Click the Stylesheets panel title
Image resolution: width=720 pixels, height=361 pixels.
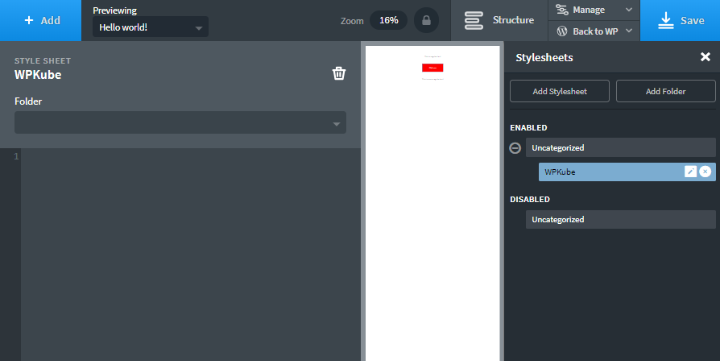(x=544, y=57)
